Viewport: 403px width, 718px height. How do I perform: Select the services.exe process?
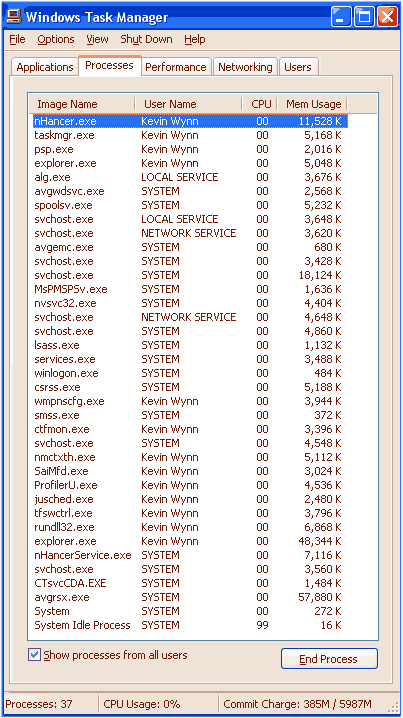pyautogui.click(x=190, y=359)
